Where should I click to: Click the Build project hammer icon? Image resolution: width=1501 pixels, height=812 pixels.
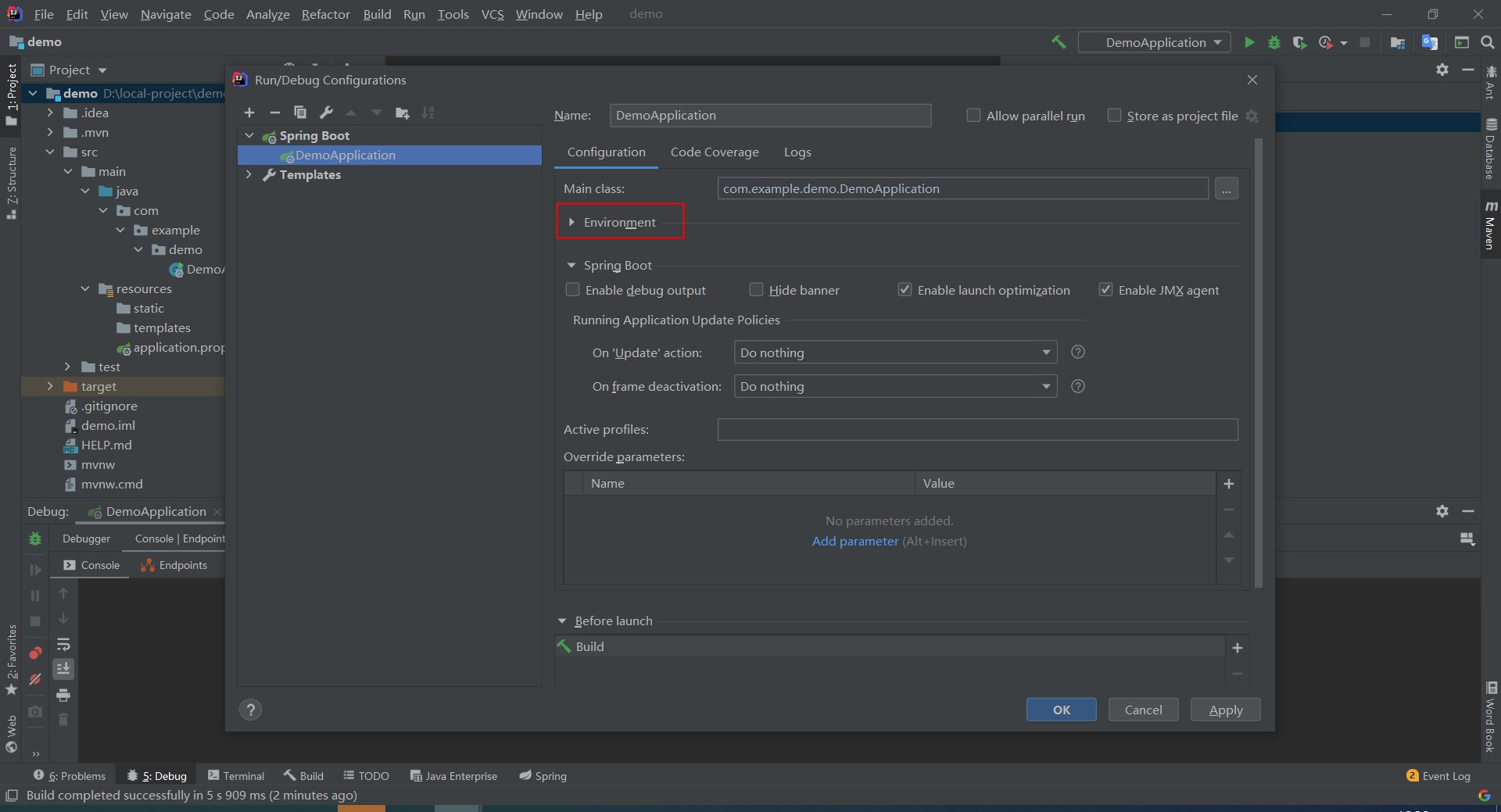tap(1059, 42)
